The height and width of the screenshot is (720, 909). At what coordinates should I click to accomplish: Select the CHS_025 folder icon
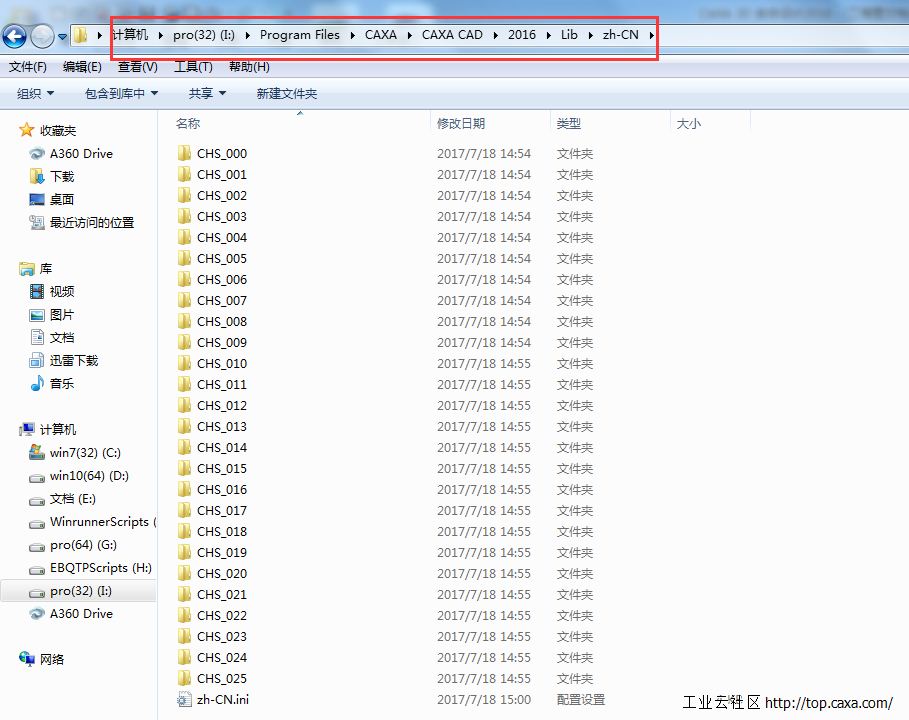(x=184, y=678)
